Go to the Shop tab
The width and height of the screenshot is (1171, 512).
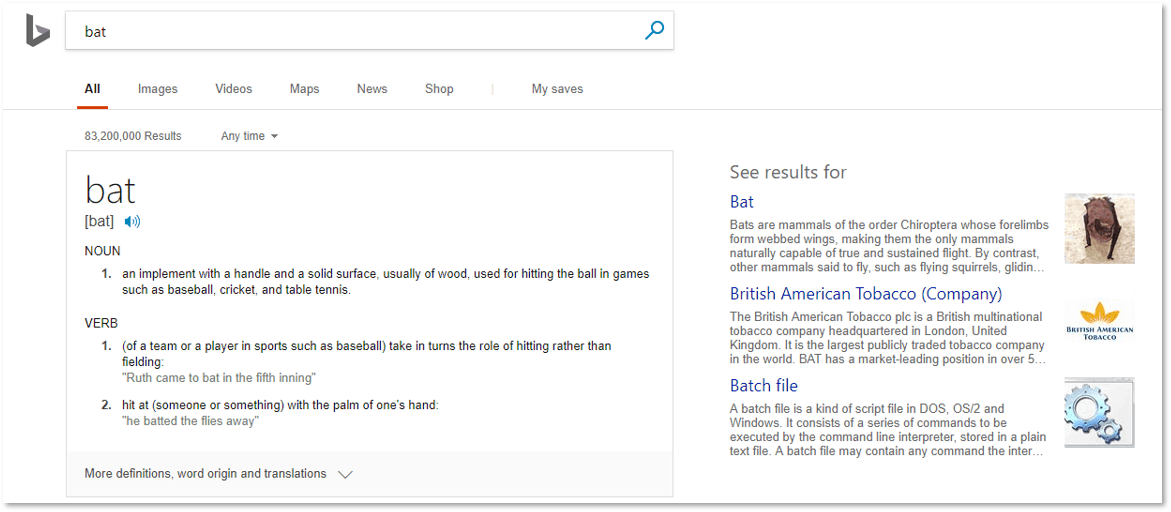[439, 89]
